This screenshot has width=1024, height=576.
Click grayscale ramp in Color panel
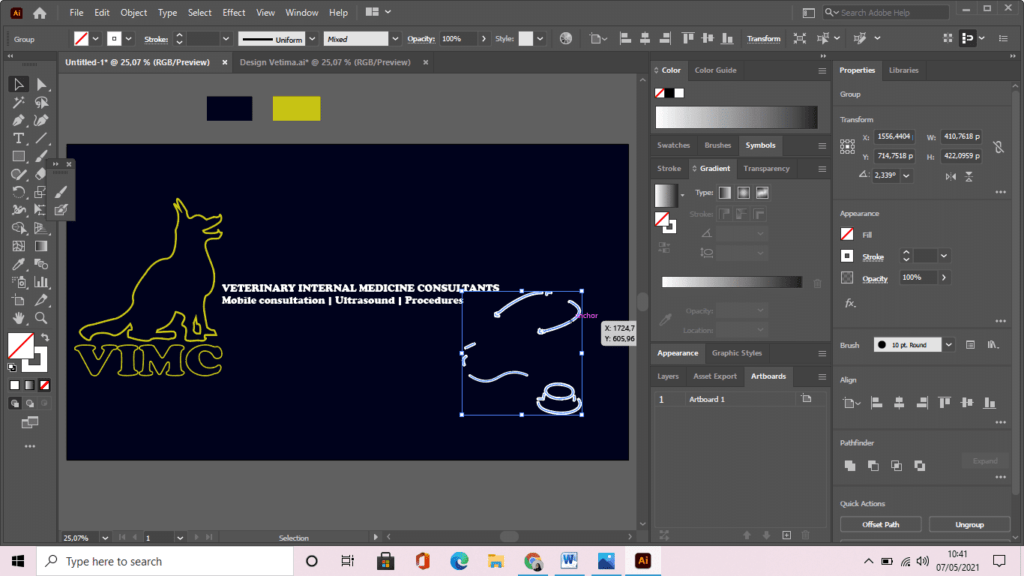pos(736,117)
